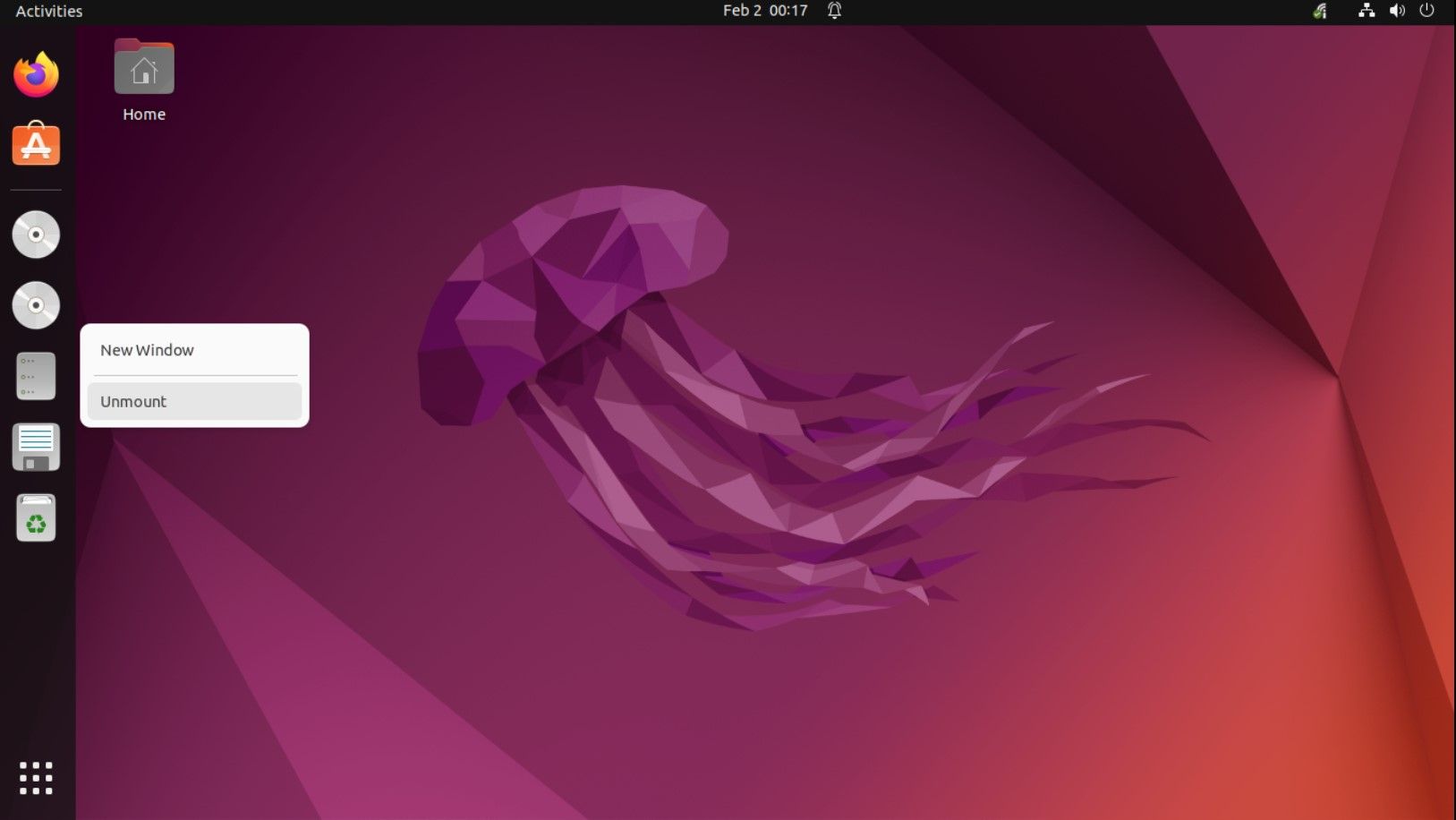Open the Feb 2 clock calendar

coord(764,11)
